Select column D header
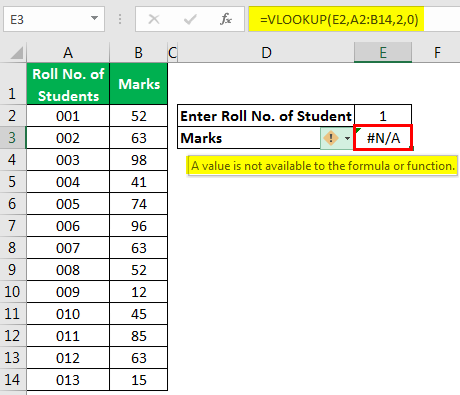460x395 pixels. [266, 53]
